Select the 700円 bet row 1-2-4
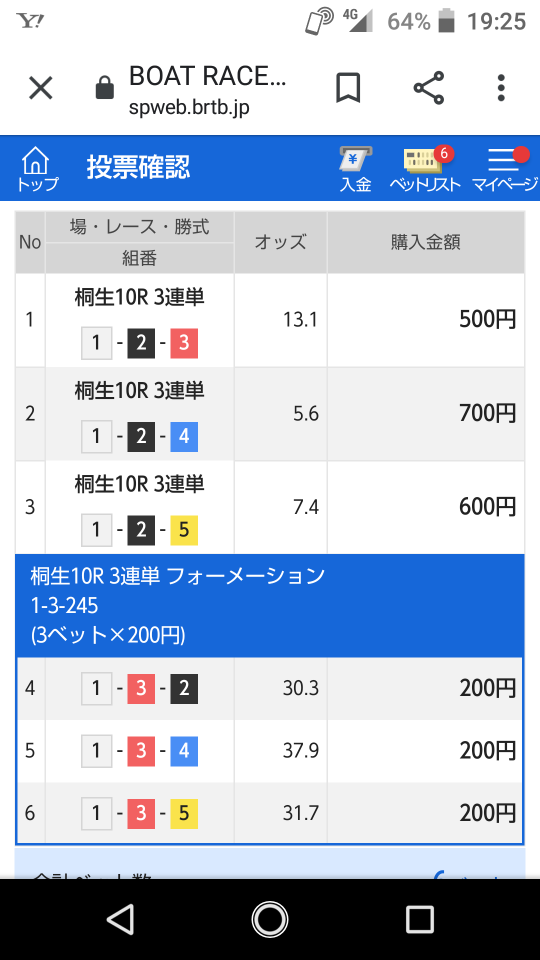Screen dimensions: 540x960 pyautogui.click(x=270, y=414)
